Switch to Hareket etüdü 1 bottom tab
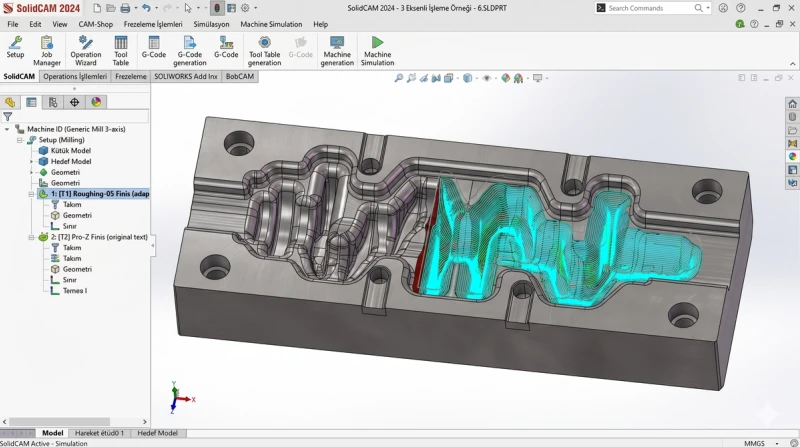The width and height of the screenshot is (800, 447). pyautogui.click(x=99, y=433)
